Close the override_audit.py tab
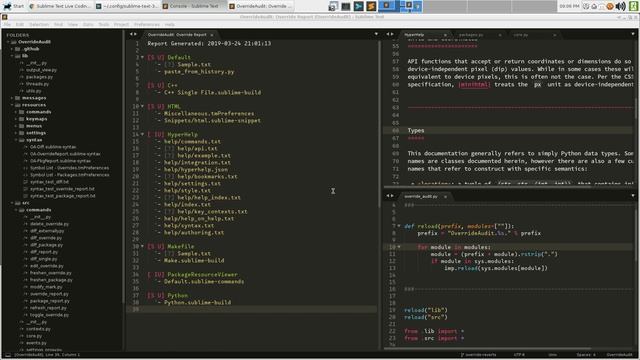This screenshot has width=640, height=360. [x=445, y=197]
